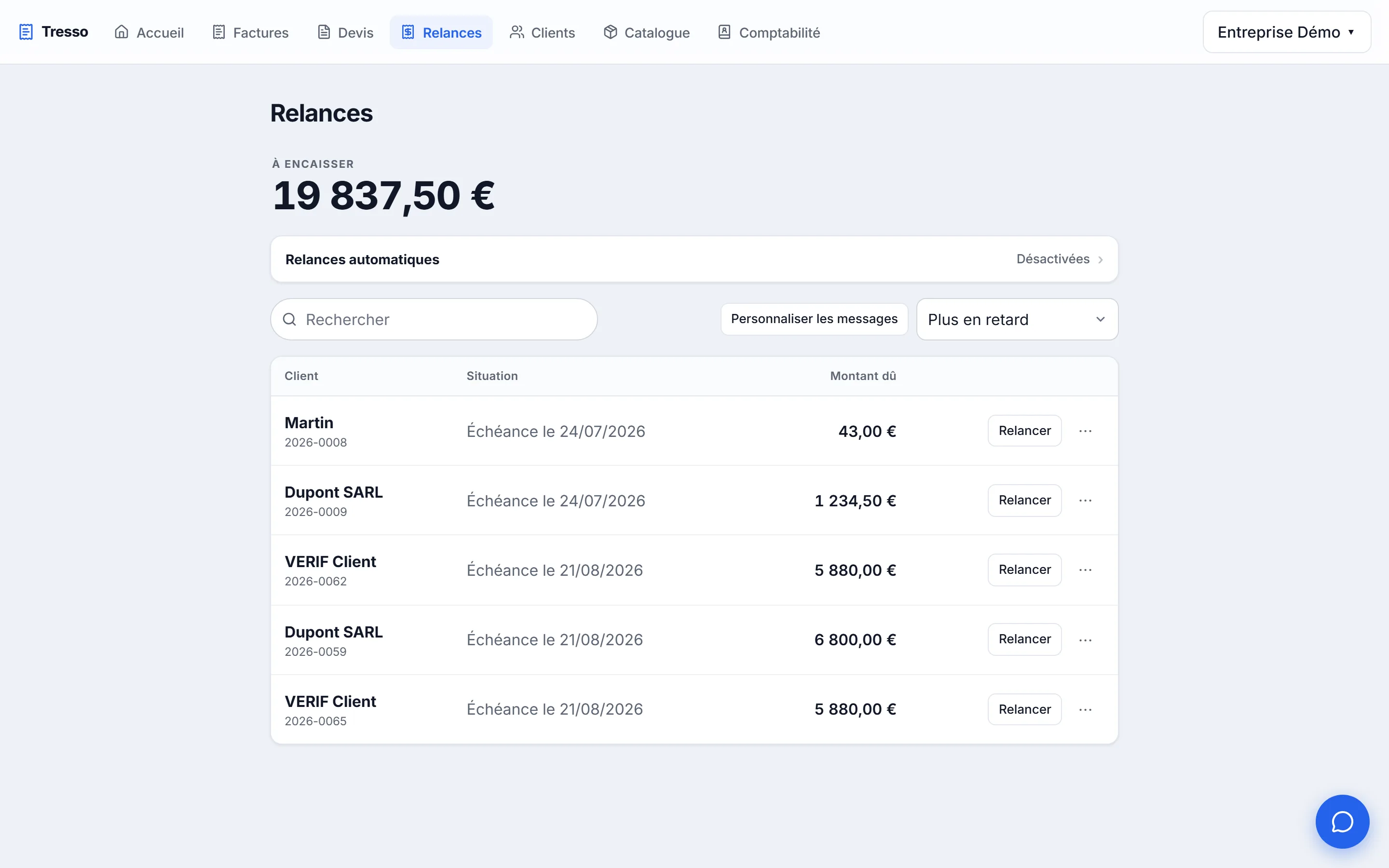Switch to the Devis tab
Screen dimensions: 1389x868
click(x=345, y=32)
